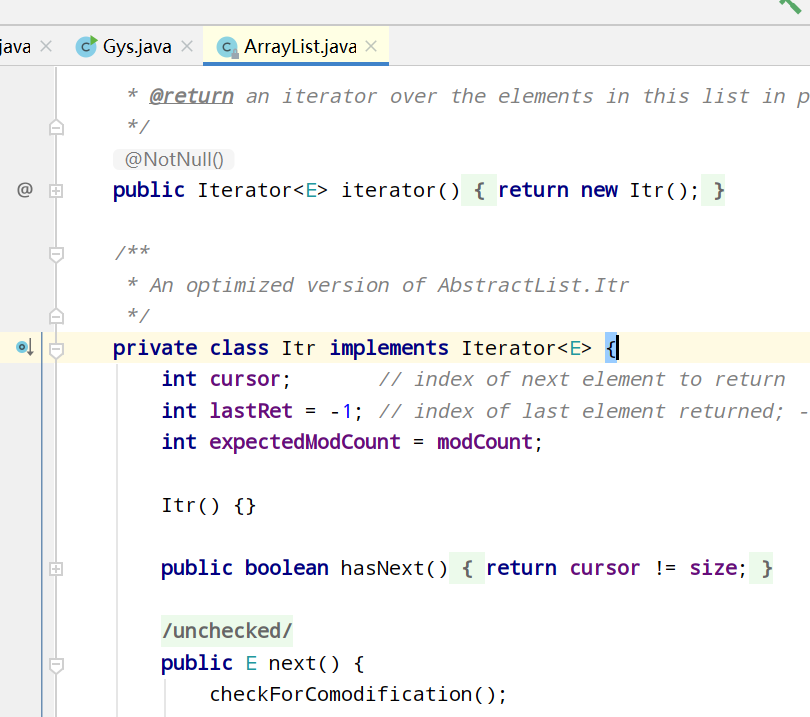Click the @NotNull() inferred annotation hint

point(174,160)
